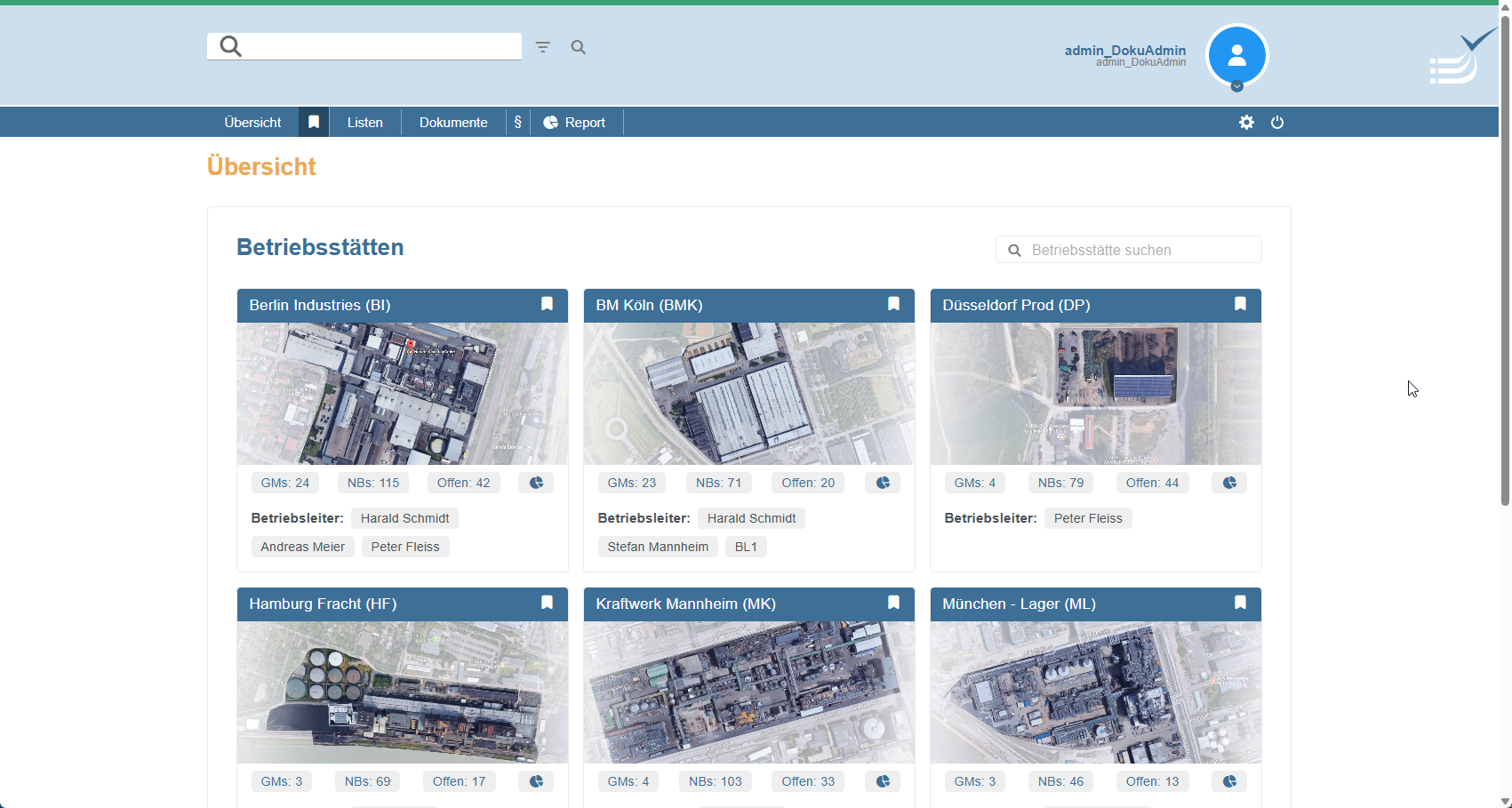Open the Dokumente tab
Screen dimensions: 1512x808
453,123
